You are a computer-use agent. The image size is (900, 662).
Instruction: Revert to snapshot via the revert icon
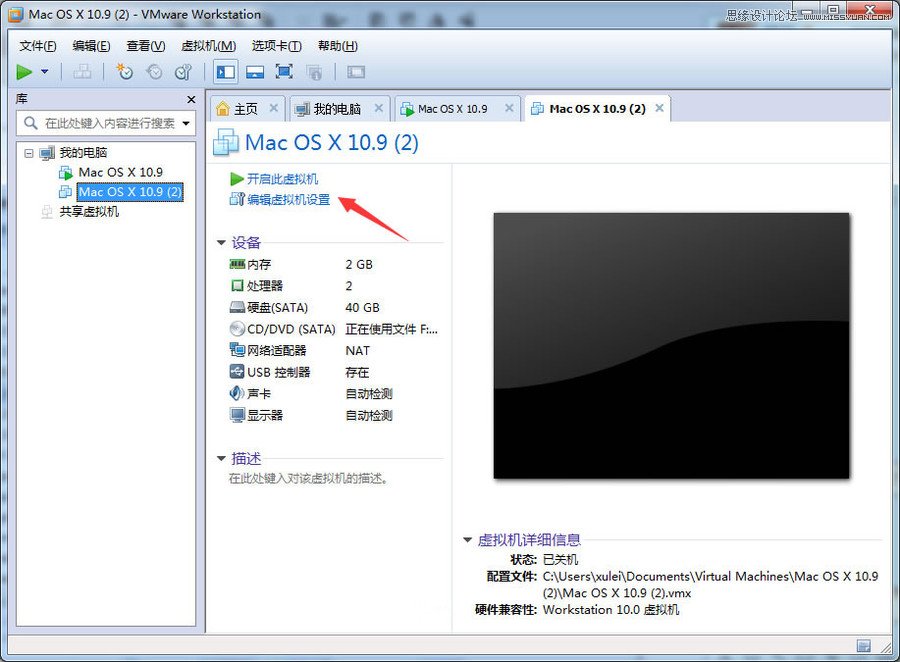point(153,71)
